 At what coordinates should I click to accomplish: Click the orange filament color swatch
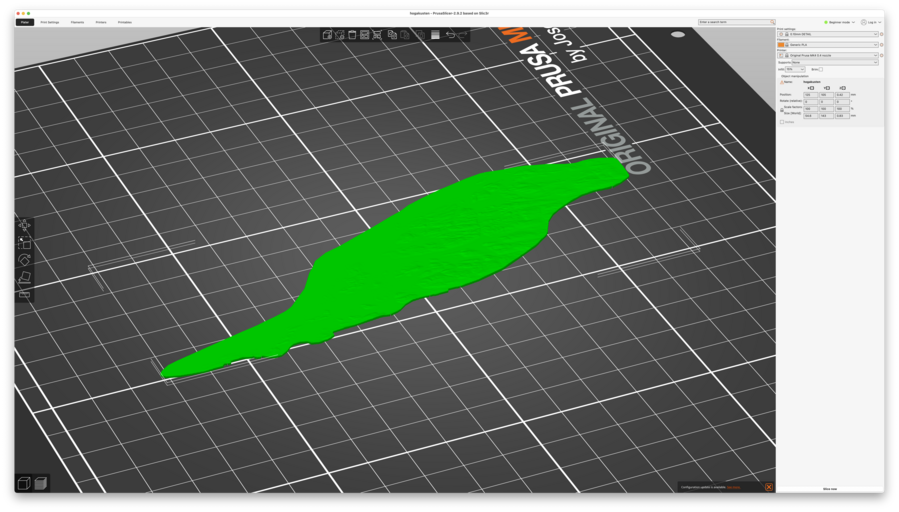click(782, 45)
